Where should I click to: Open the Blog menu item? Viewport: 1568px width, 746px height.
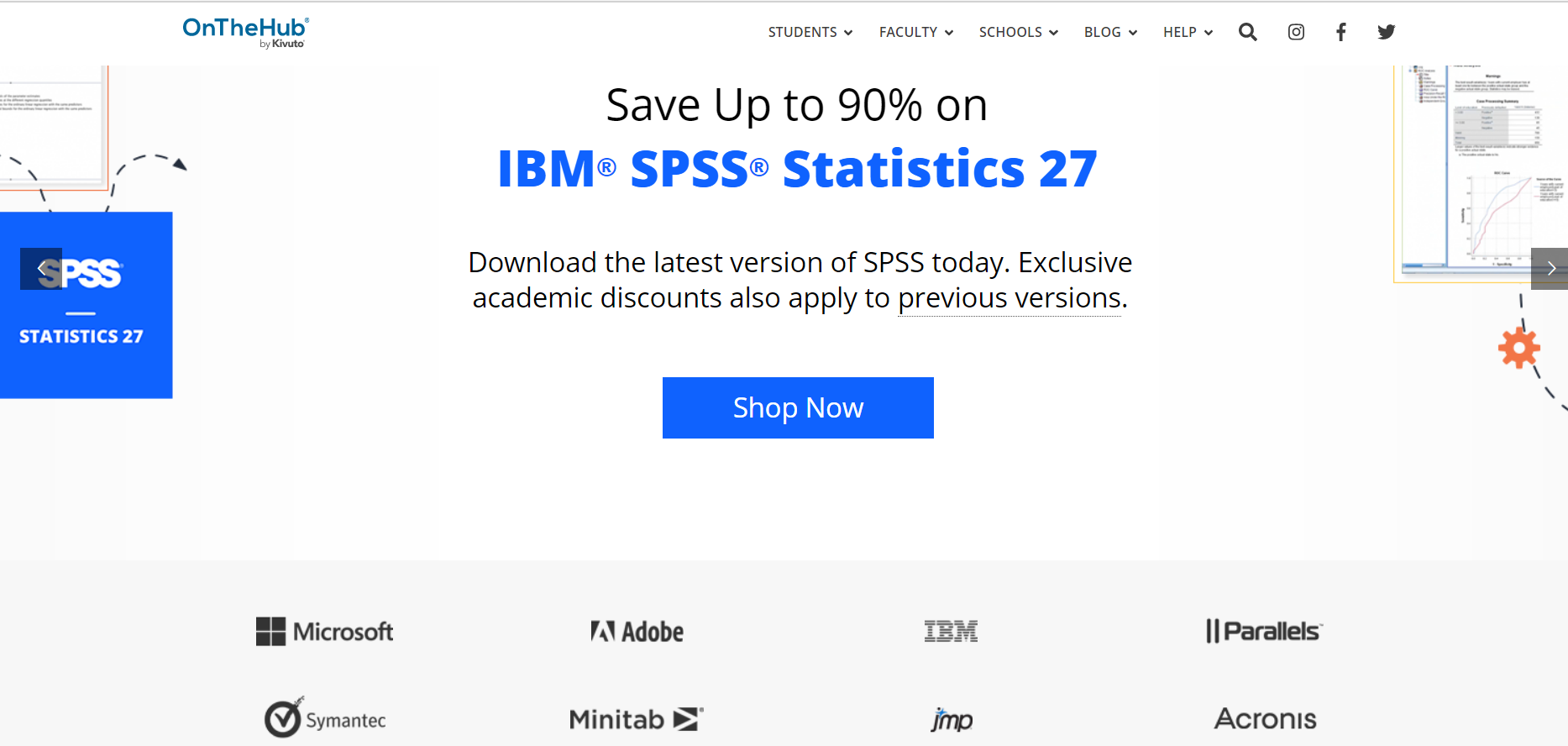coord(1110,32)
